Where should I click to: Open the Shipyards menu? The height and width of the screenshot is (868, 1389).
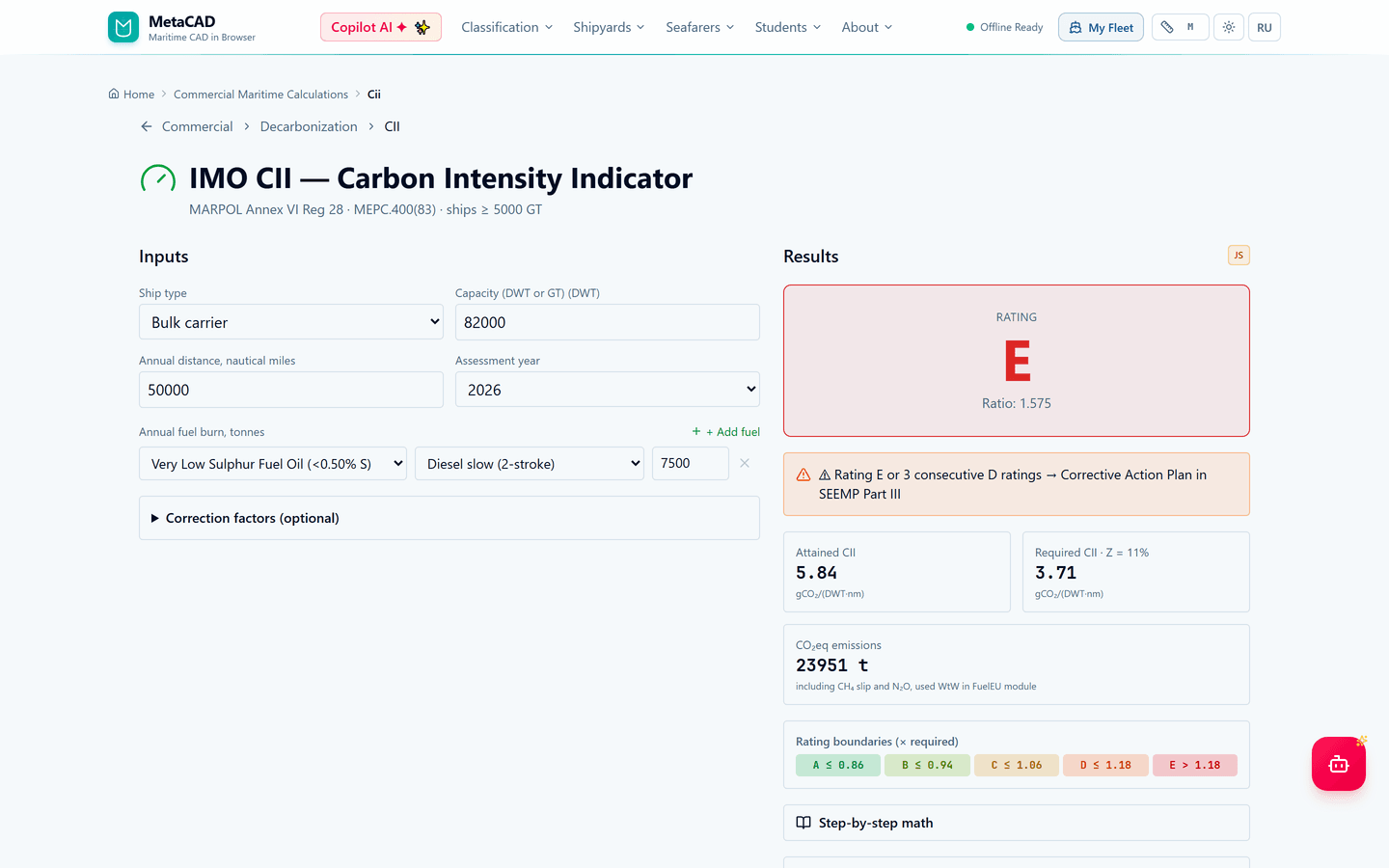pyautogui.click(x=609, y=27)
